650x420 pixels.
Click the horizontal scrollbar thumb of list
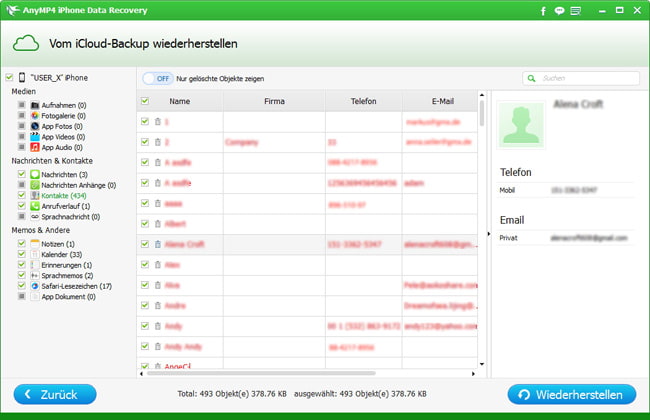(x=261, y=373)
